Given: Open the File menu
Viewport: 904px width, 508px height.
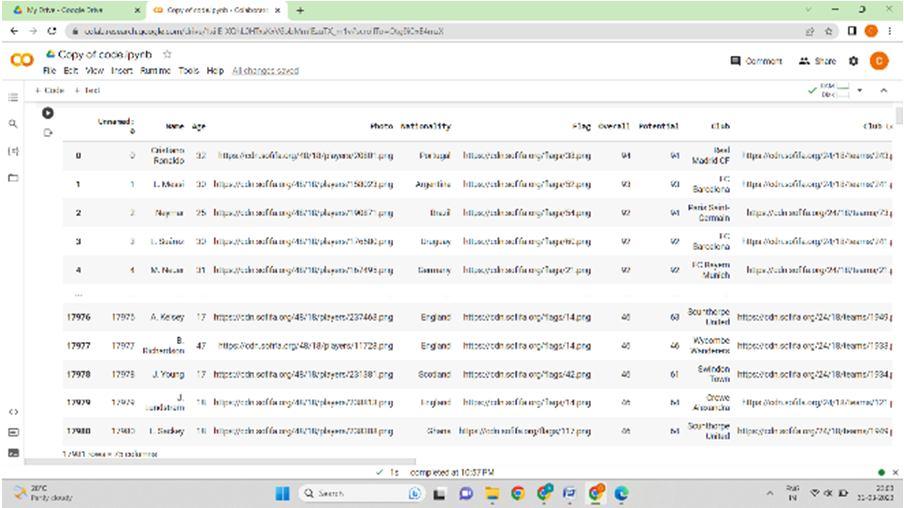Looking at the screenshot, I should tap(50, 70).
